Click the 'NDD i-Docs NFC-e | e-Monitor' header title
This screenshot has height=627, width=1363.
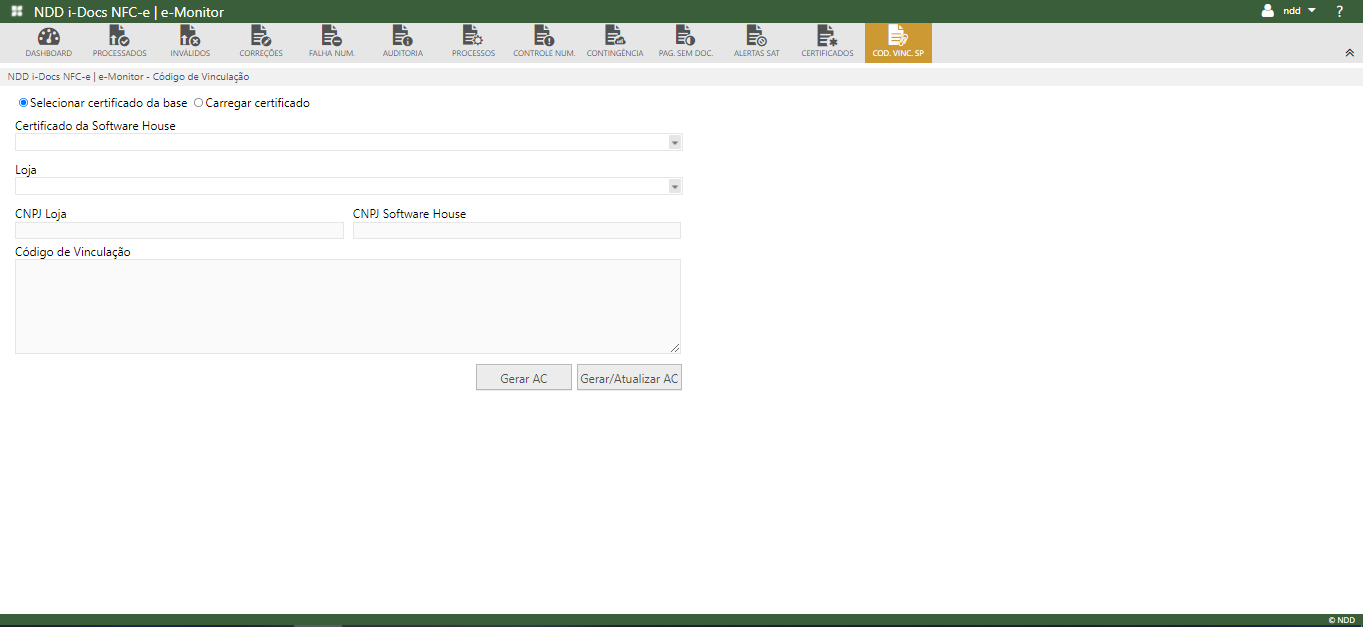pyautogui.click(x=129, y=12)
